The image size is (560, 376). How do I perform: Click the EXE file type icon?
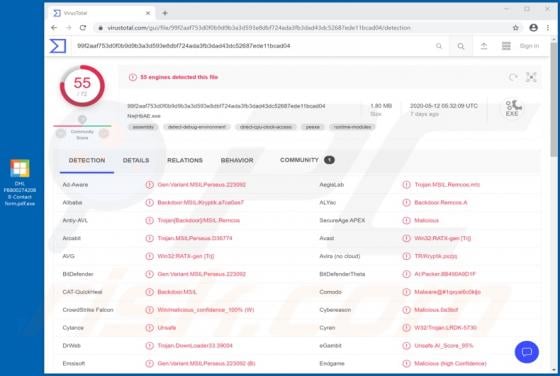(x=512, y=108)
